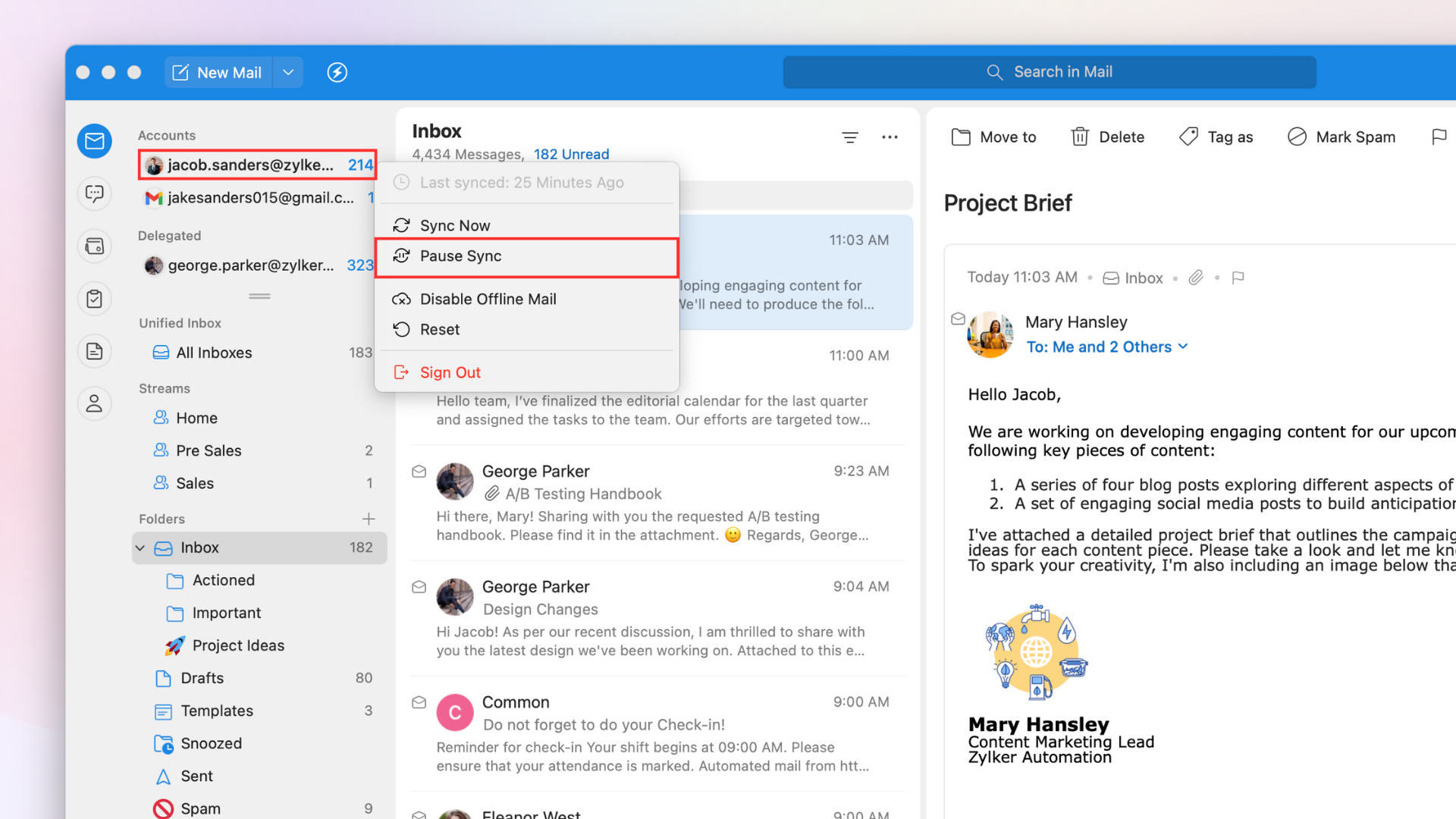Click the lightning quick actions icon
Viewport: 1456px width, 819px height.
[337, 72]
